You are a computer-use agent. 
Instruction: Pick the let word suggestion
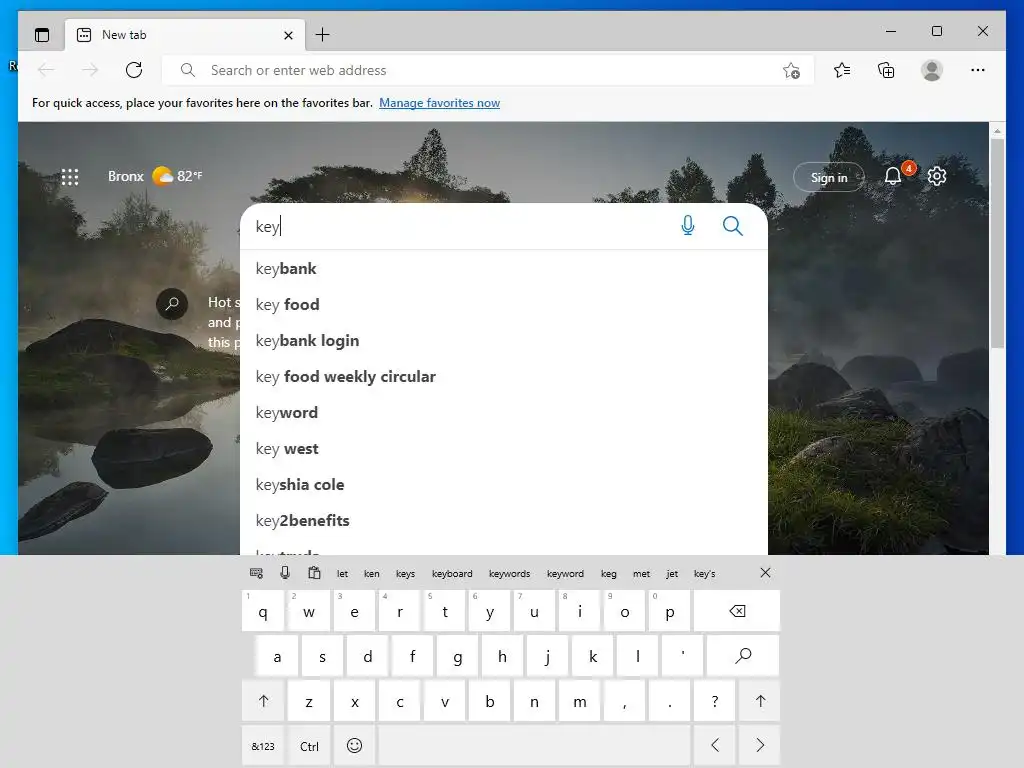tap(342, 573)
